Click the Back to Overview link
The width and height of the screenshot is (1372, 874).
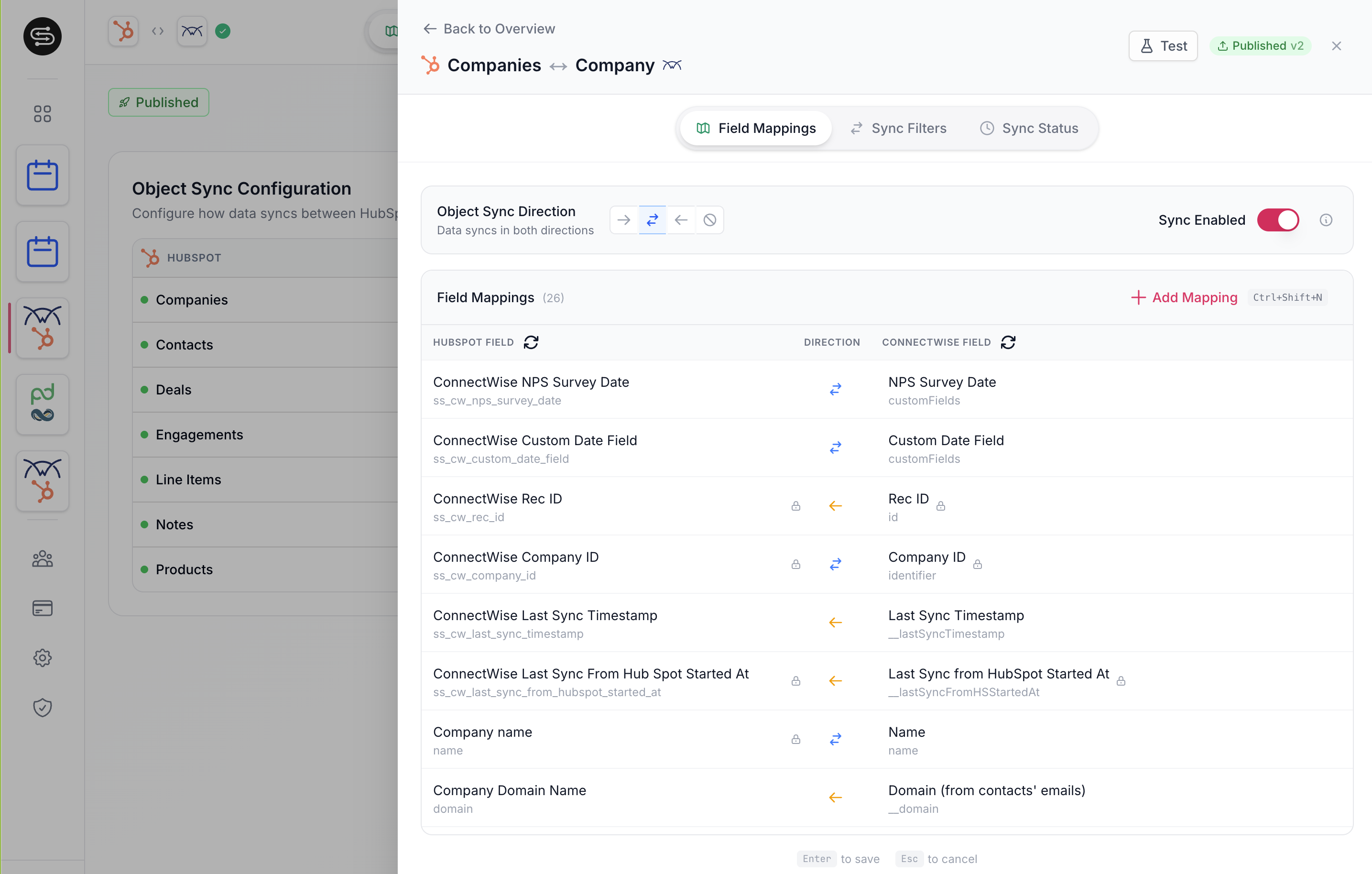489,29
